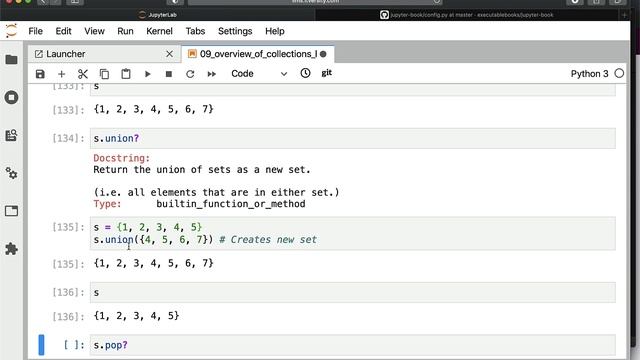Click the JupyterLab logo icon
Image resolution: width=640 pixels, height=360 pixels.
click(x=11, y=31)
